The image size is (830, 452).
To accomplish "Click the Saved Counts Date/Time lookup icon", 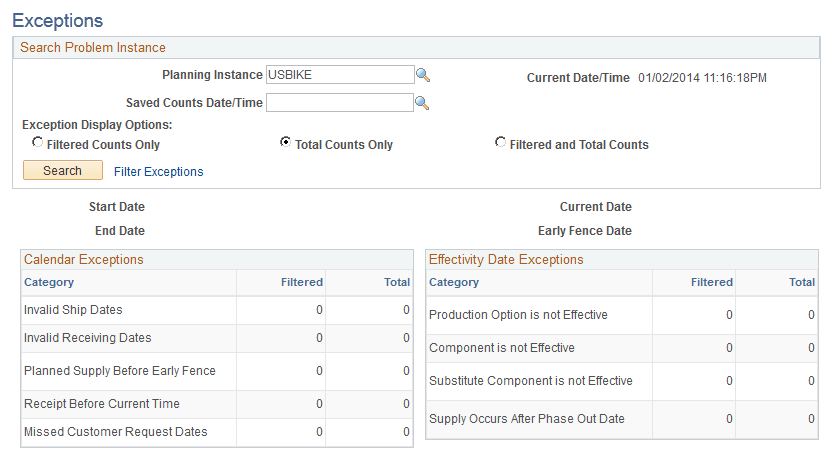I will click(x=422, y=102).
